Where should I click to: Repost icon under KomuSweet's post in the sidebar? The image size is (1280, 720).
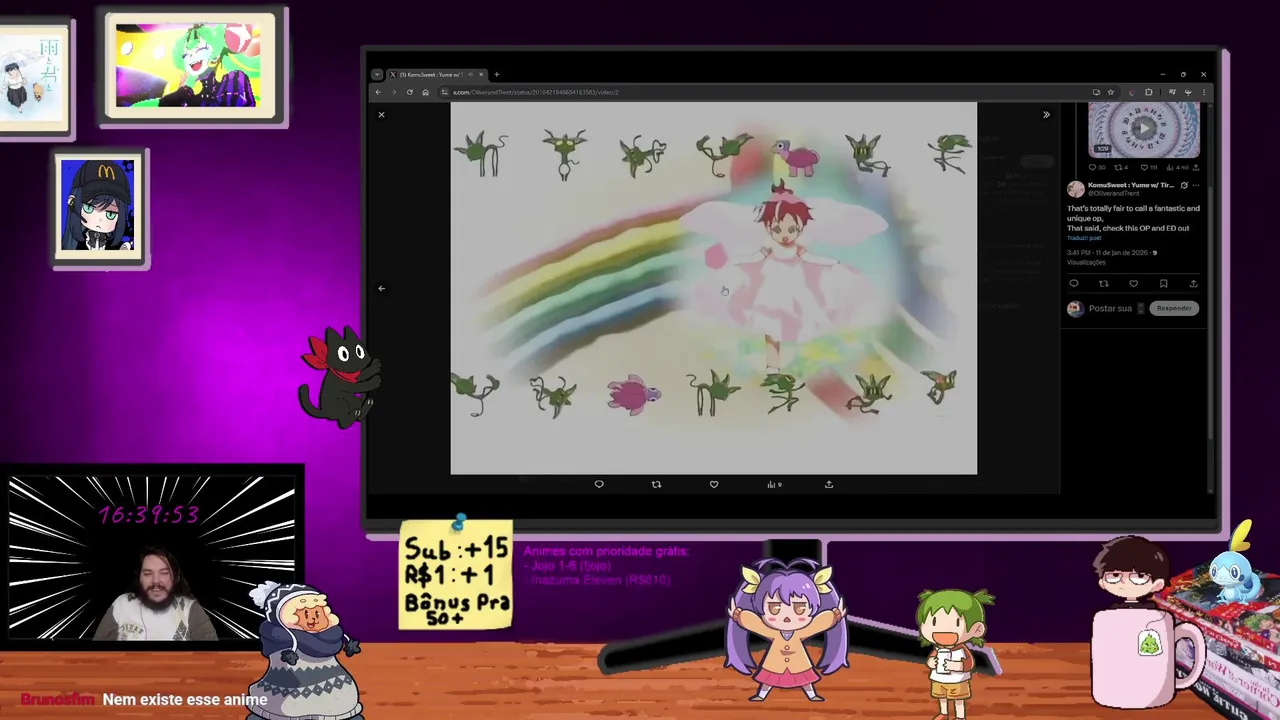pos(1104,284)
